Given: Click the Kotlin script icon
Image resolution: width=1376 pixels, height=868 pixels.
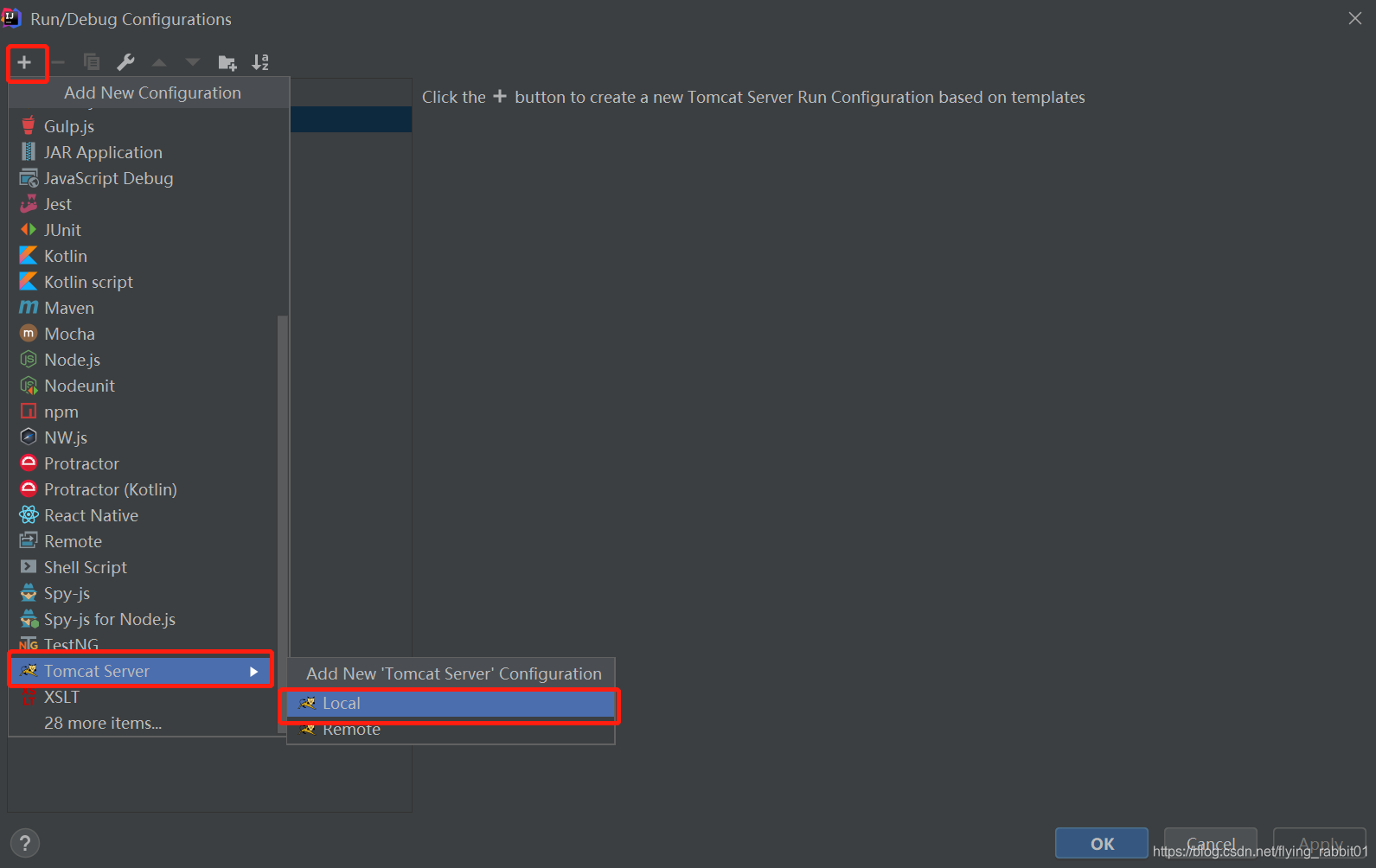Looking at the screenshot, I should click(x=29, y=282).
